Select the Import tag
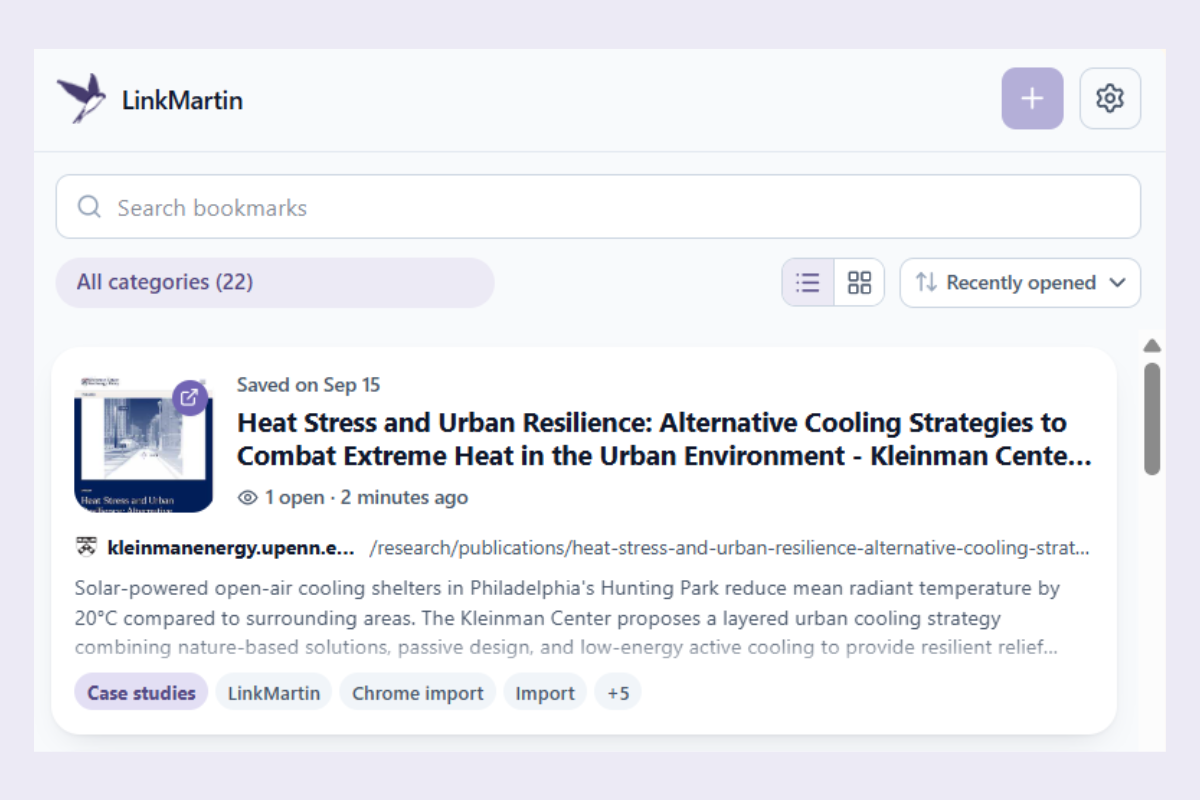This screenshot has height=800, width=1200. [545, 692]
